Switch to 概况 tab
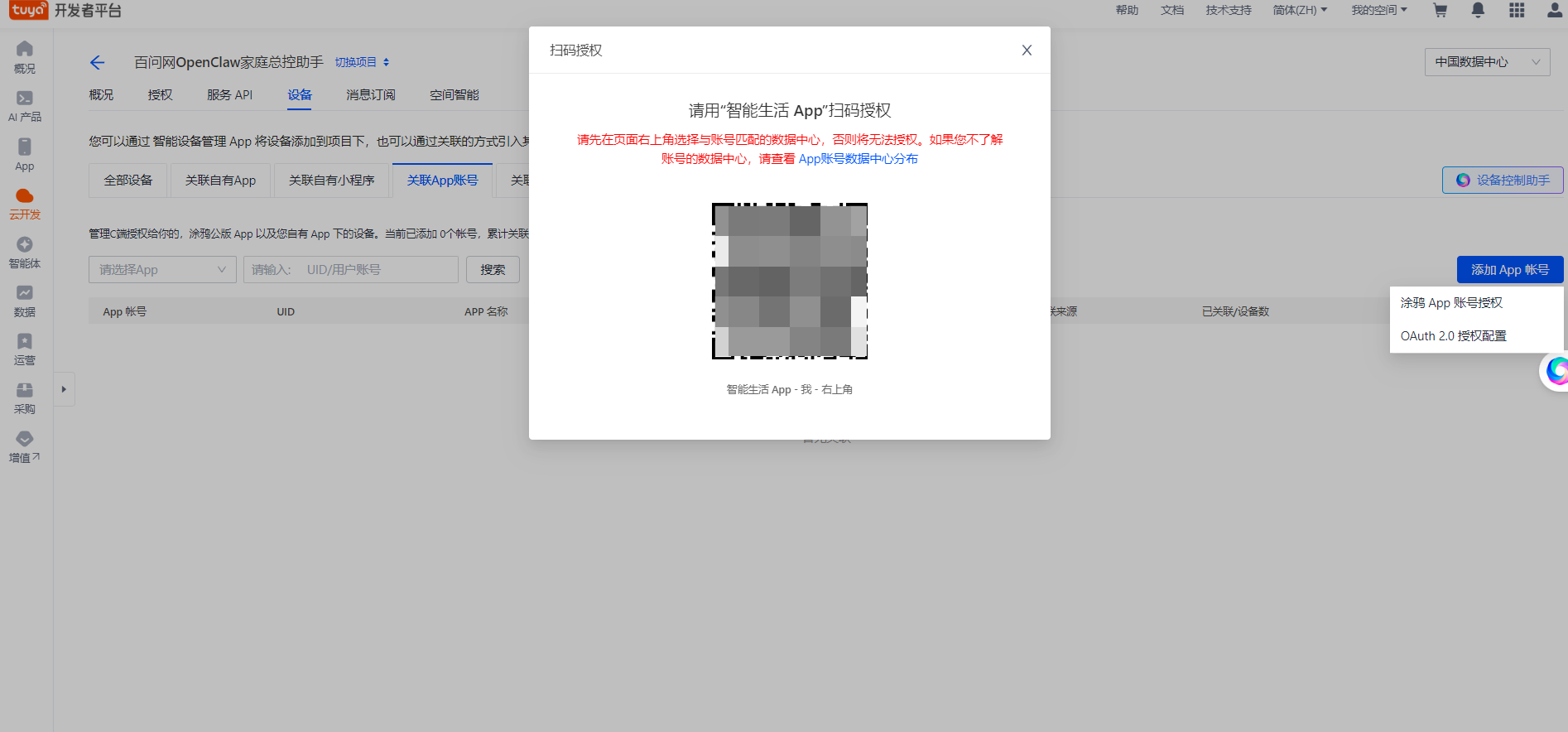Image resolution: width=1568 pixels, height=732 pixels. coord(101,95)
